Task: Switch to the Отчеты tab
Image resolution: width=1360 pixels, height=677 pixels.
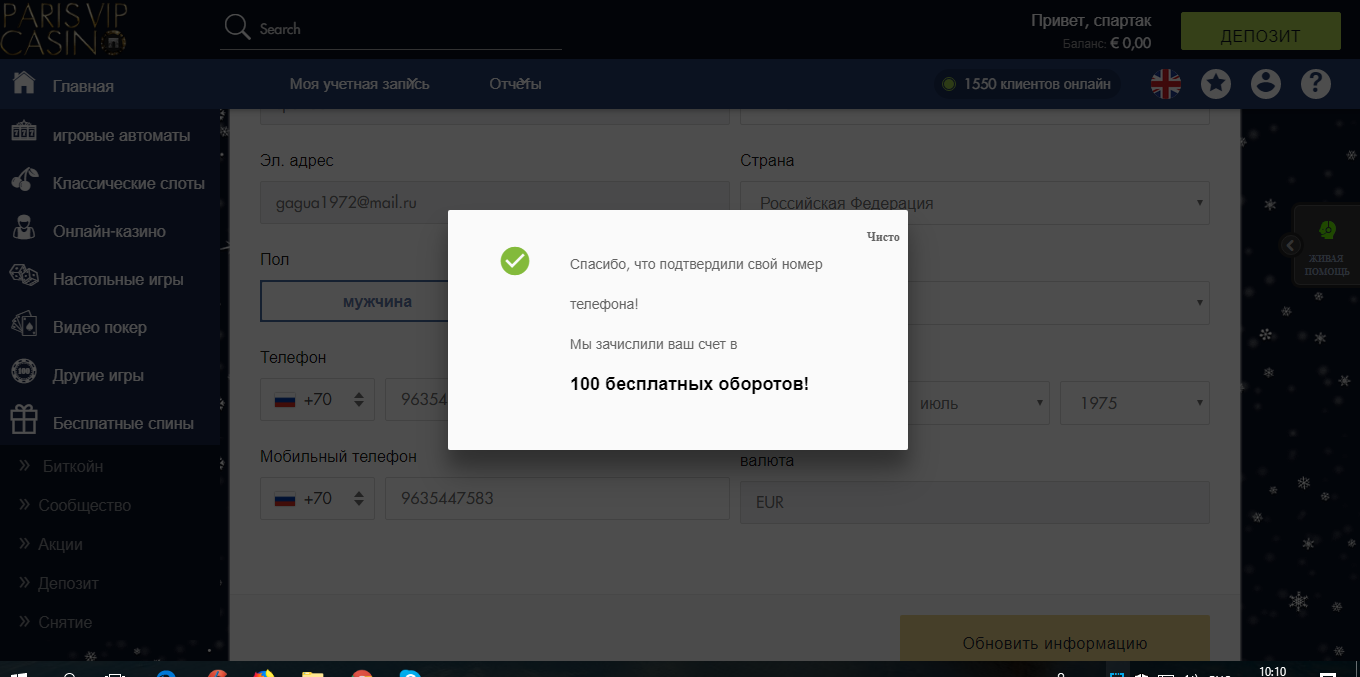Action: click(515, 84)
